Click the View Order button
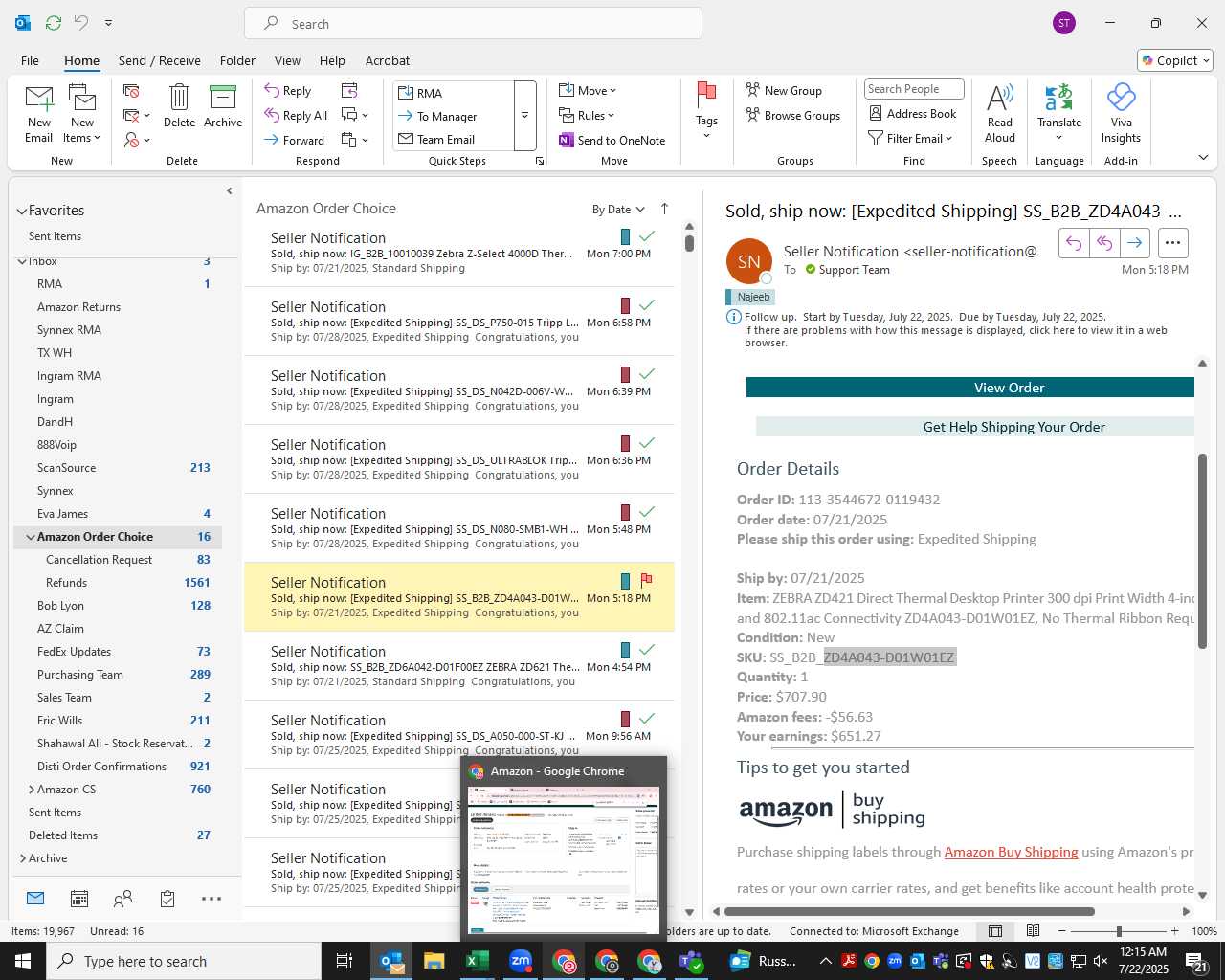This screenshot has height=980, width=1225. [970, 388]
